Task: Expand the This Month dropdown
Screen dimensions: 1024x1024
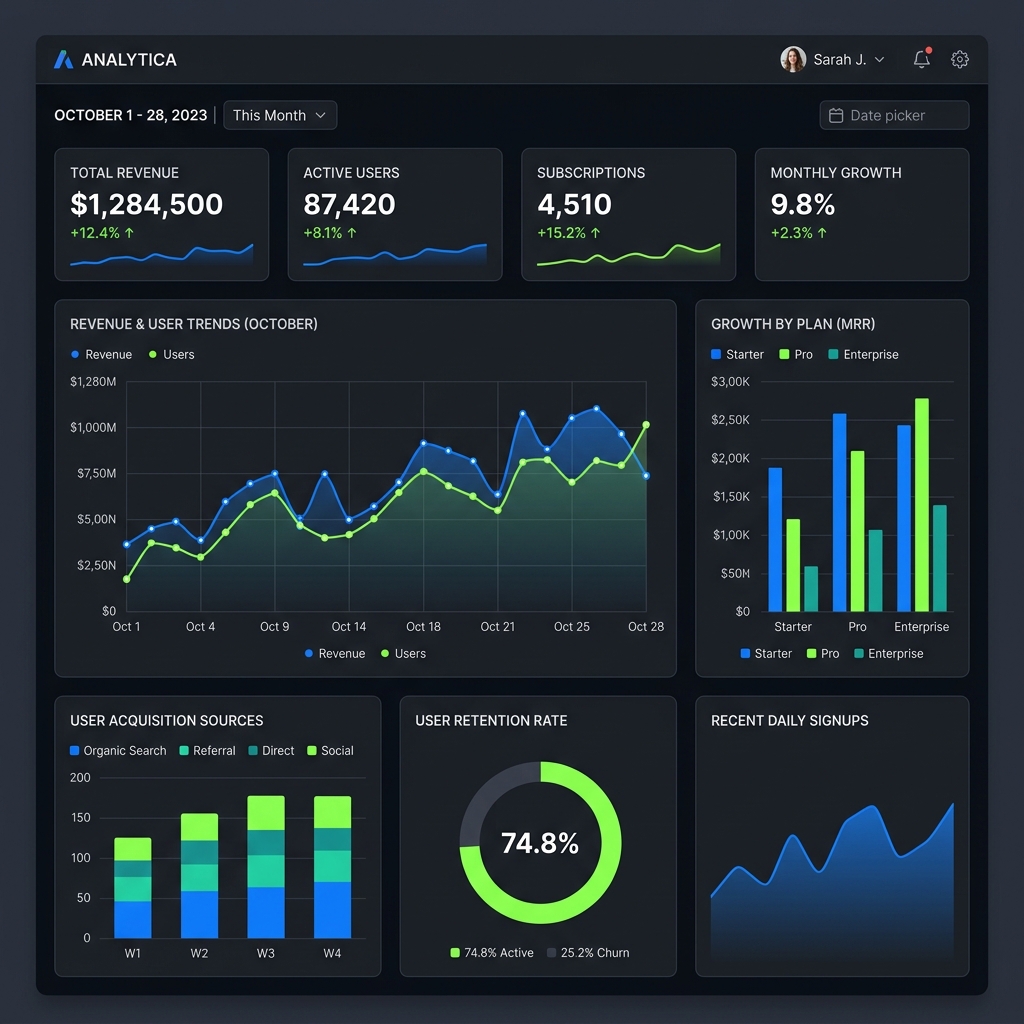Action: point(280,116)
